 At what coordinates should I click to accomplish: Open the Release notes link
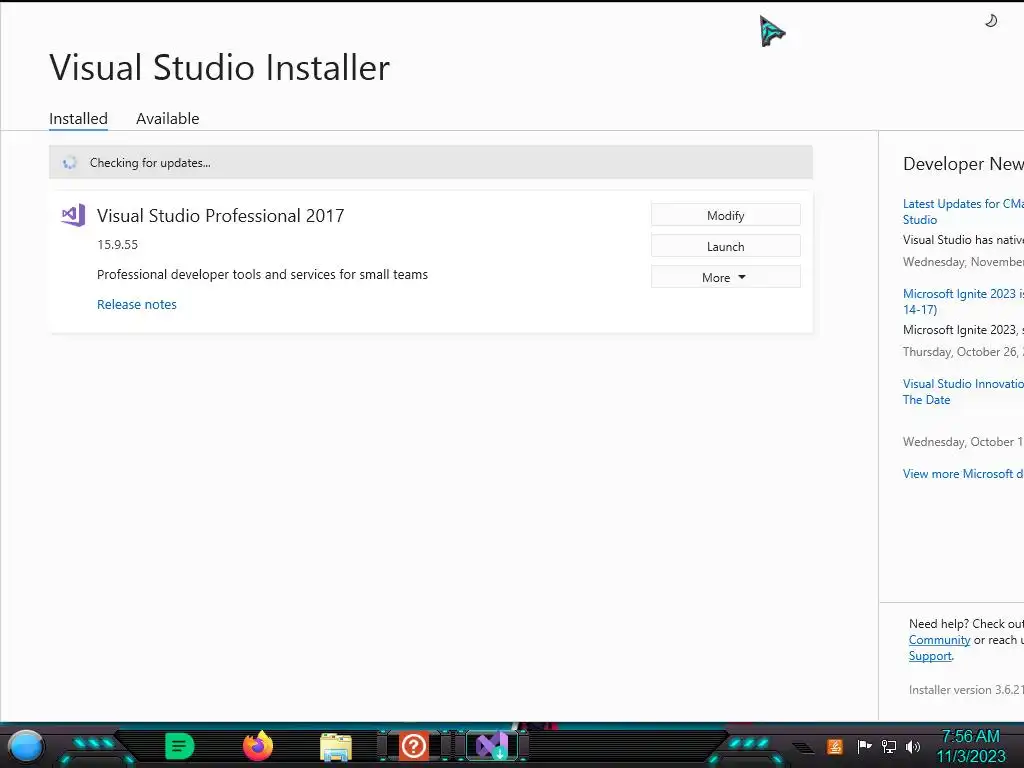point(136,304)
